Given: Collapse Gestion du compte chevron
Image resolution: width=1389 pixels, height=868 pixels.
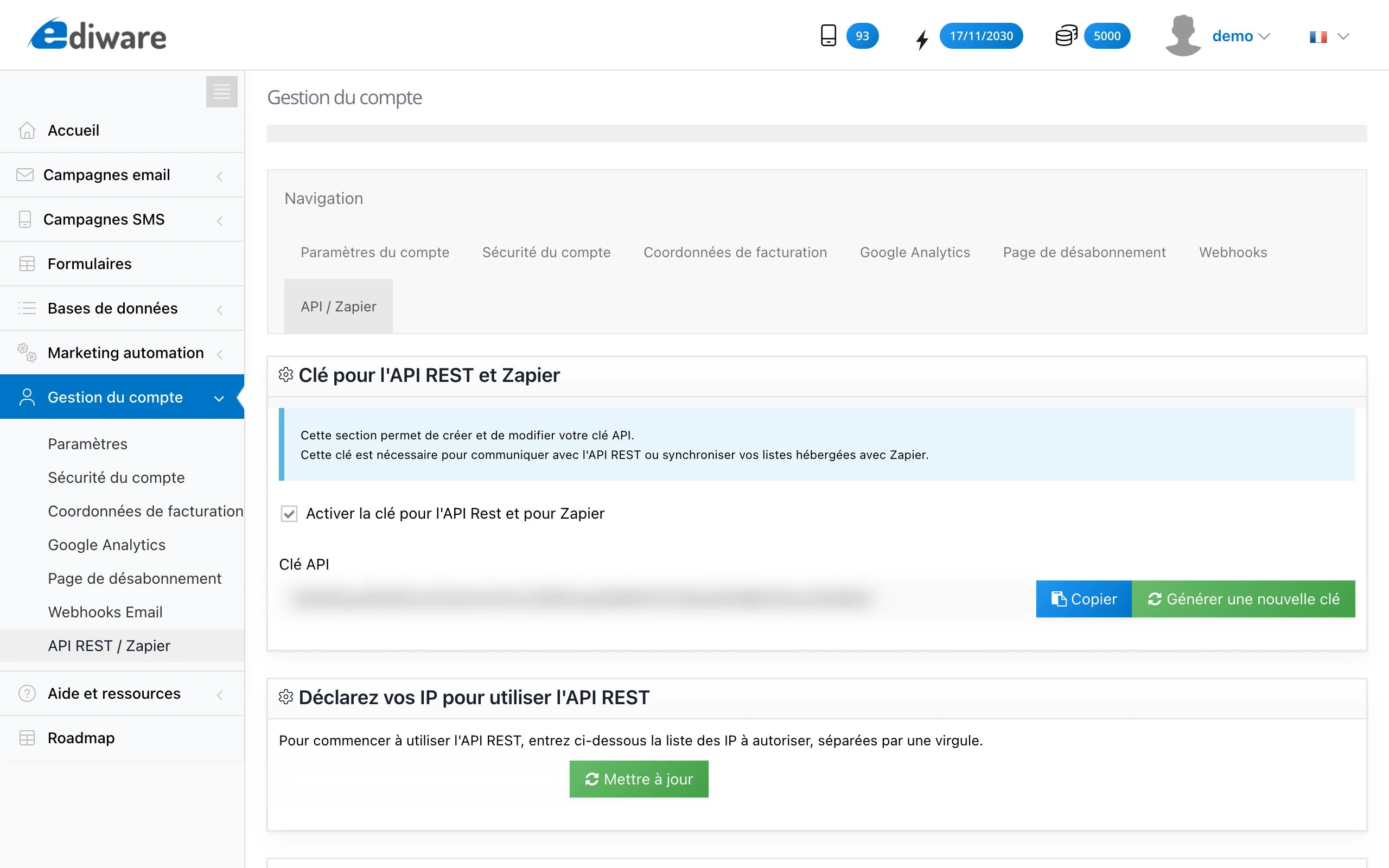Looking at the screenshot, I should click(x=219, y=398).
